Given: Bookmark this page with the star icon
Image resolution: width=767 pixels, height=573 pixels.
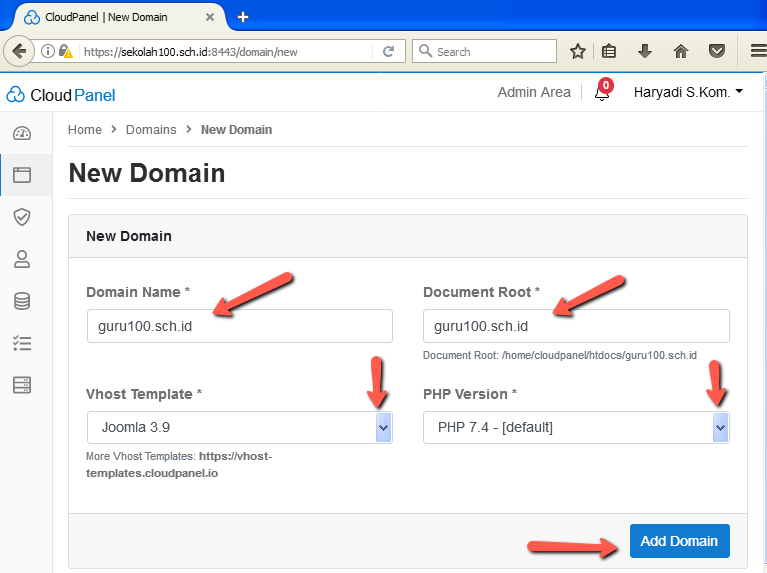Looking at the screenshot, I should click(x=577, y=51).
